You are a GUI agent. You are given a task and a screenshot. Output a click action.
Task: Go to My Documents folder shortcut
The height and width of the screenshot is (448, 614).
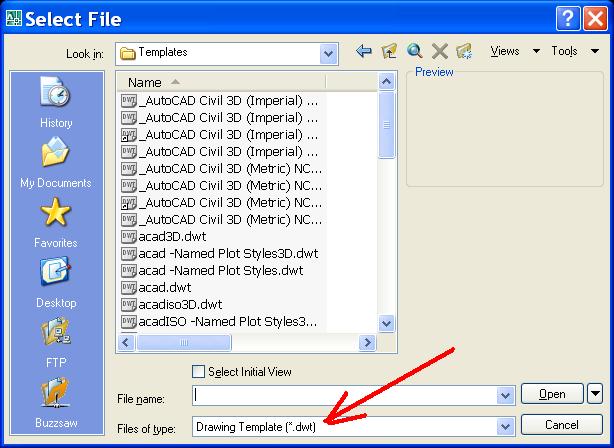(x=56, y=163)
